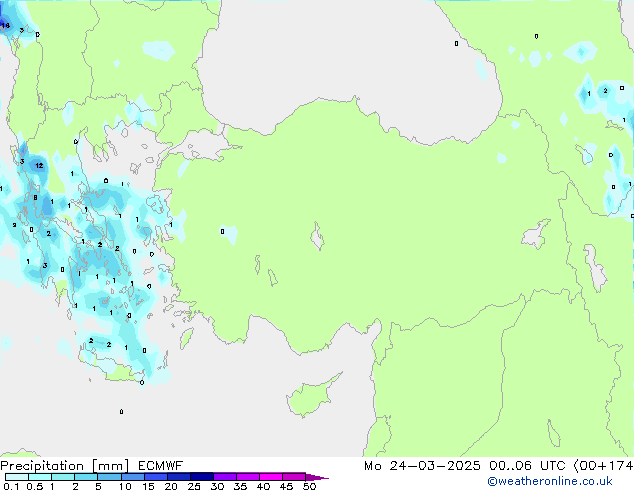The width and height of the screenshot is (634, 490).
Task: Click the "25" legend scale label
Action: [194, 486]
